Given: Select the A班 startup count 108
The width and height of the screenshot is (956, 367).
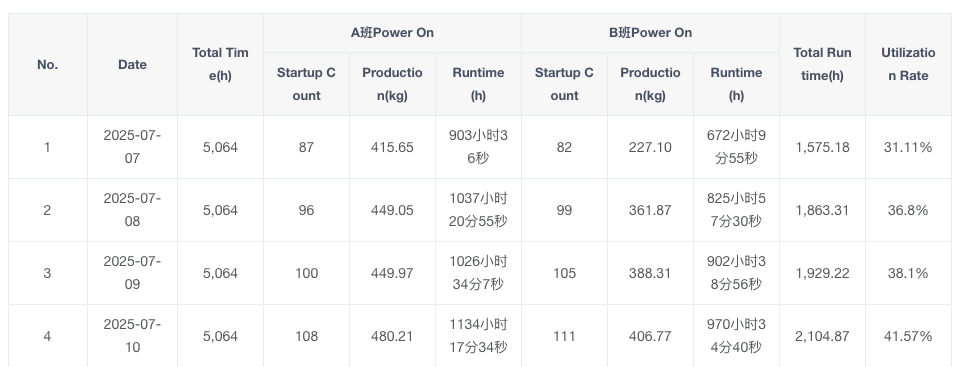Looking at the screenshot, I should click(x=306, y=337).
